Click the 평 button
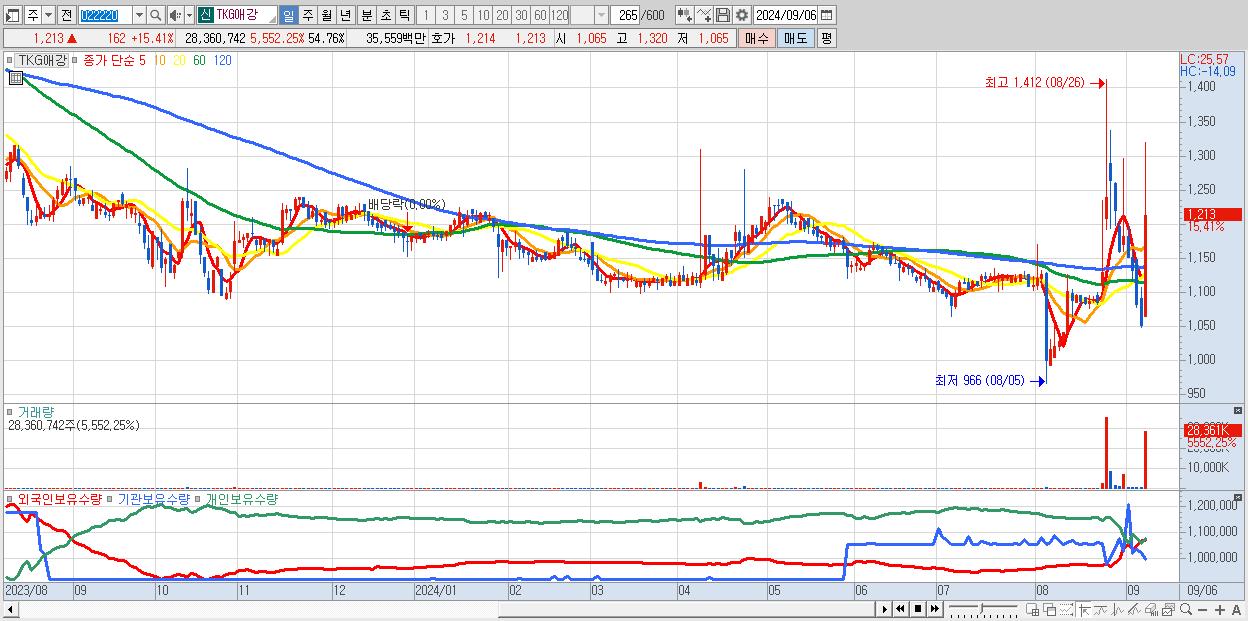 point(826,38)
